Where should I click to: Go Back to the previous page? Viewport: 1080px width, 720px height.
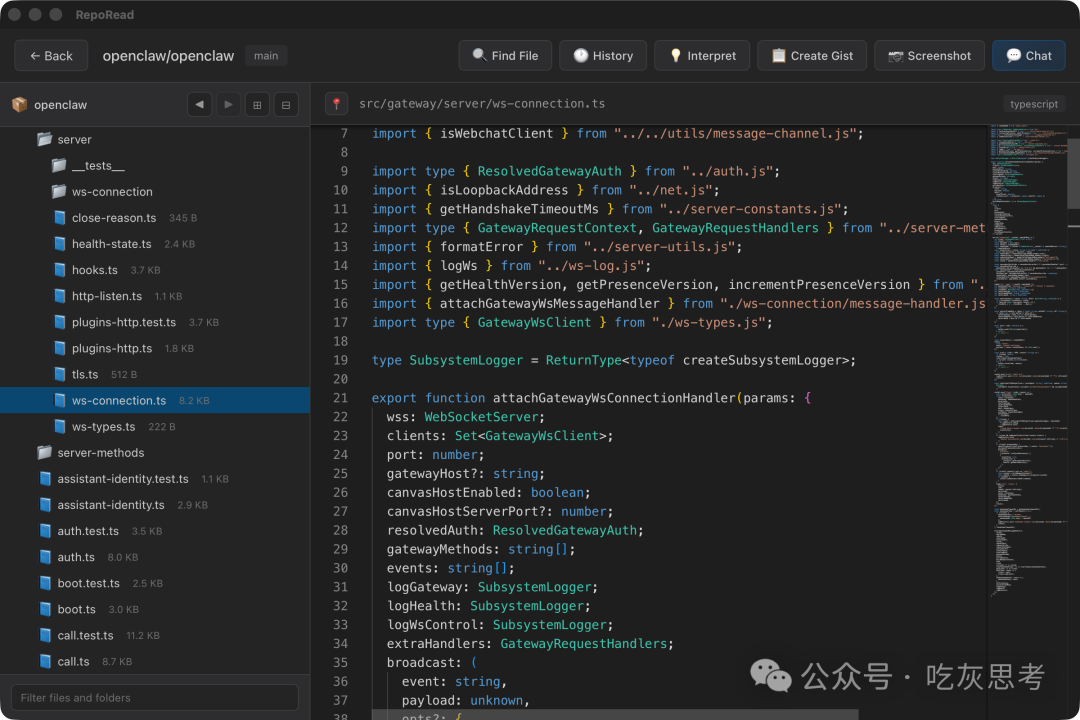click(x=51, y=56)
